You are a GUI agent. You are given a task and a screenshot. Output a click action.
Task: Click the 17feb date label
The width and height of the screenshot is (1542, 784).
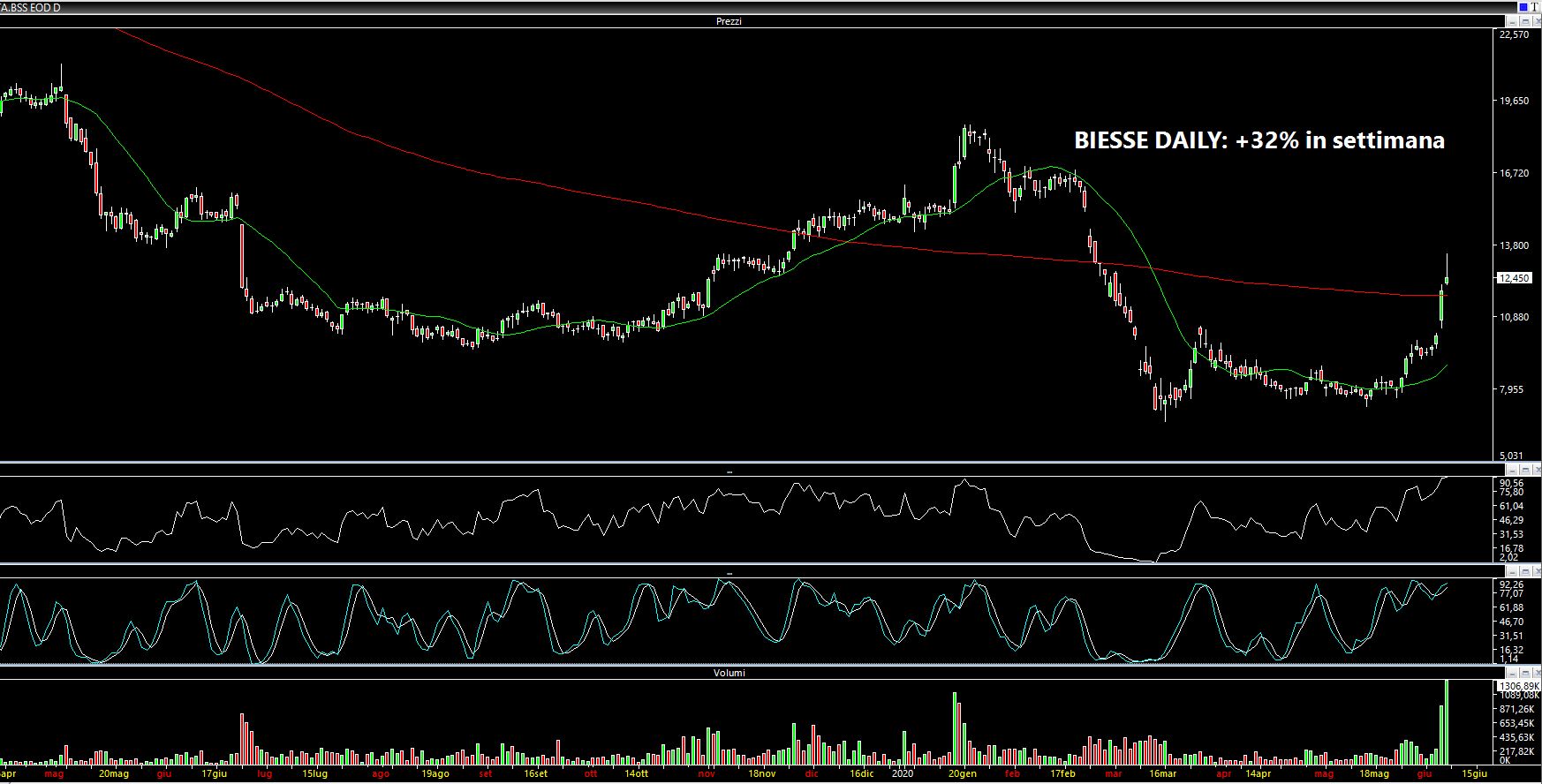1062,773
